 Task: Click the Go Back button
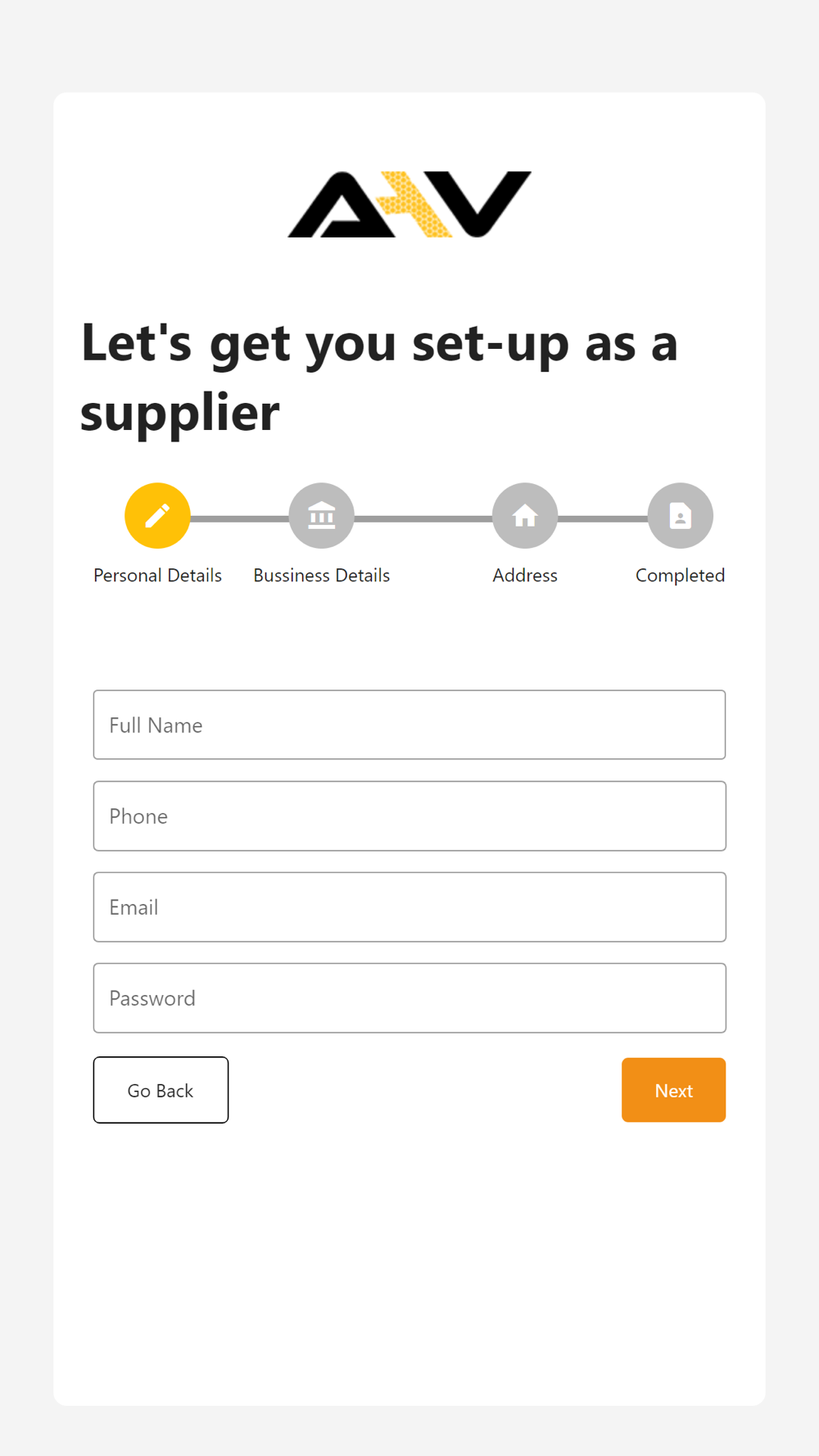pos(161,1090)
